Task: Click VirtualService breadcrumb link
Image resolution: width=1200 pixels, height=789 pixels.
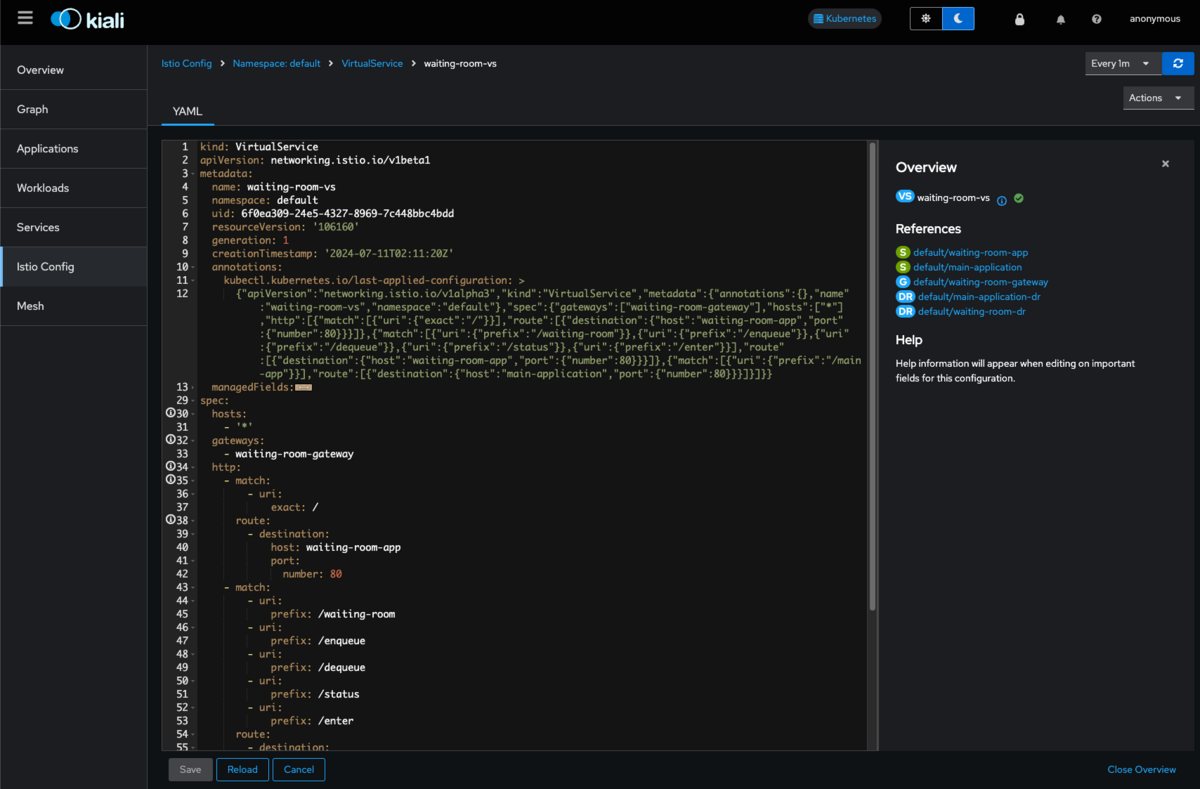Action: tap(372, 63)
